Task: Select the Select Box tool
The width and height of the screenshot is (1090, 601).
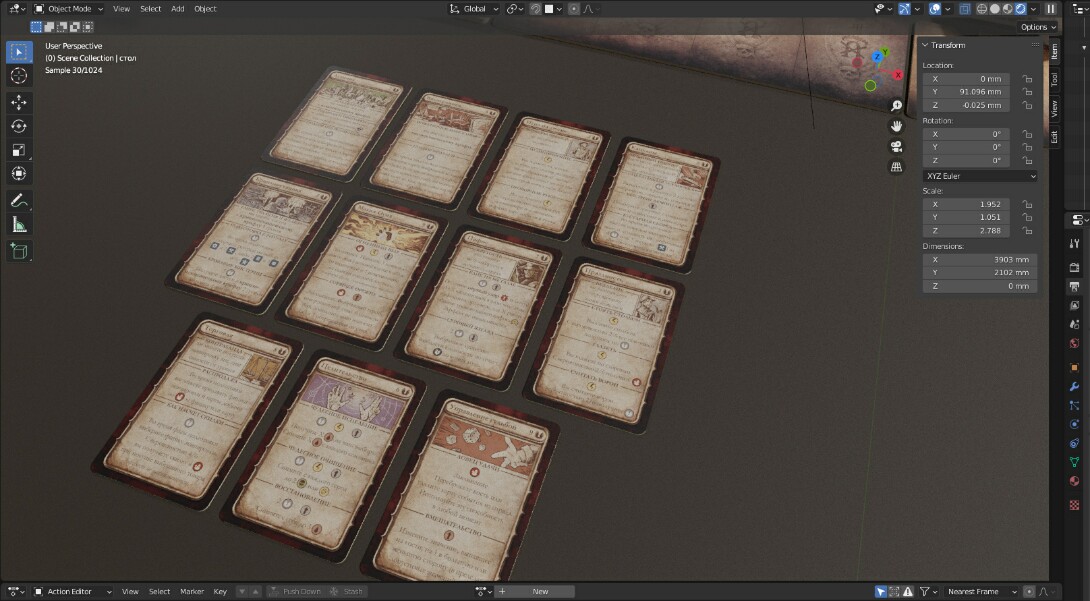Action: (19, 51)
